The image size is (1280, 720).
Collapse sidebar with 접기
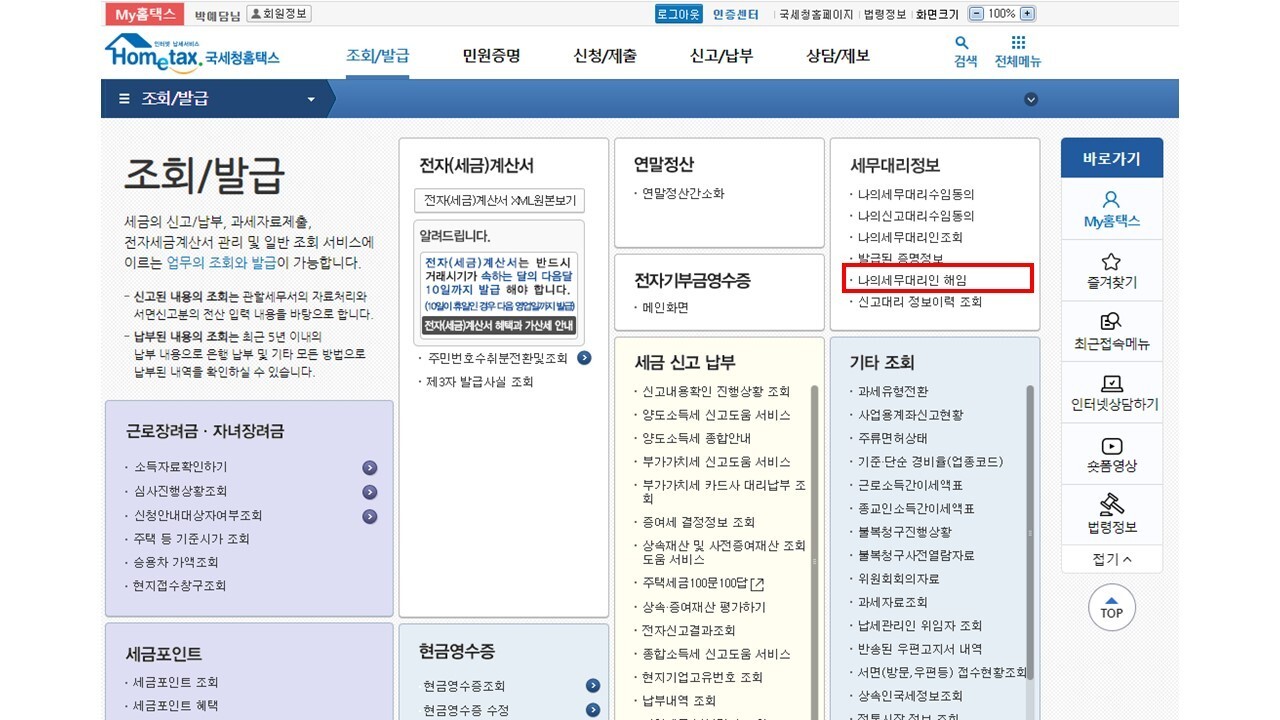tap(1111, 560)
